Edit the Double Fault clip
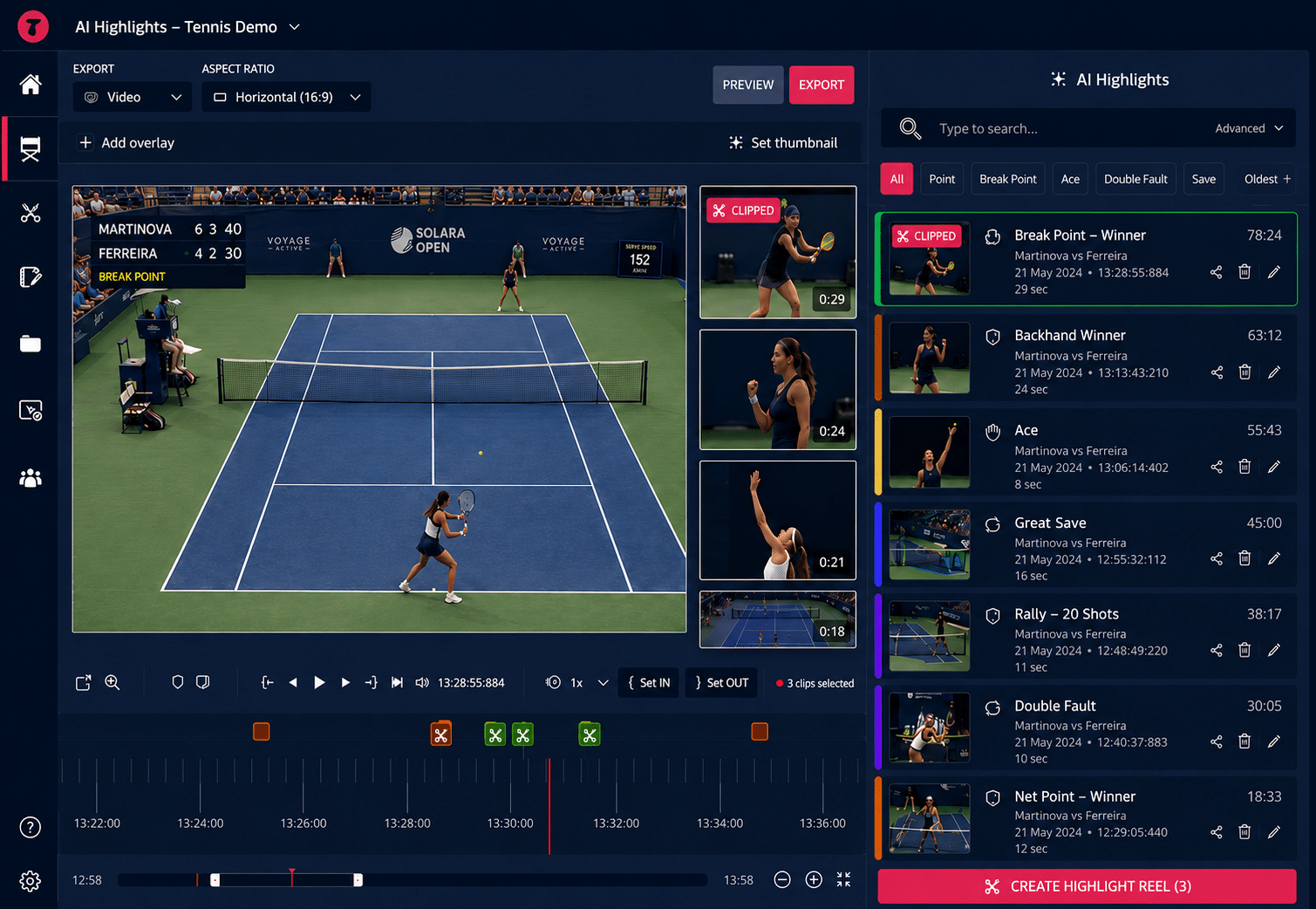The height and width of the screenshot is (909, 1316). coord(1273,742)
